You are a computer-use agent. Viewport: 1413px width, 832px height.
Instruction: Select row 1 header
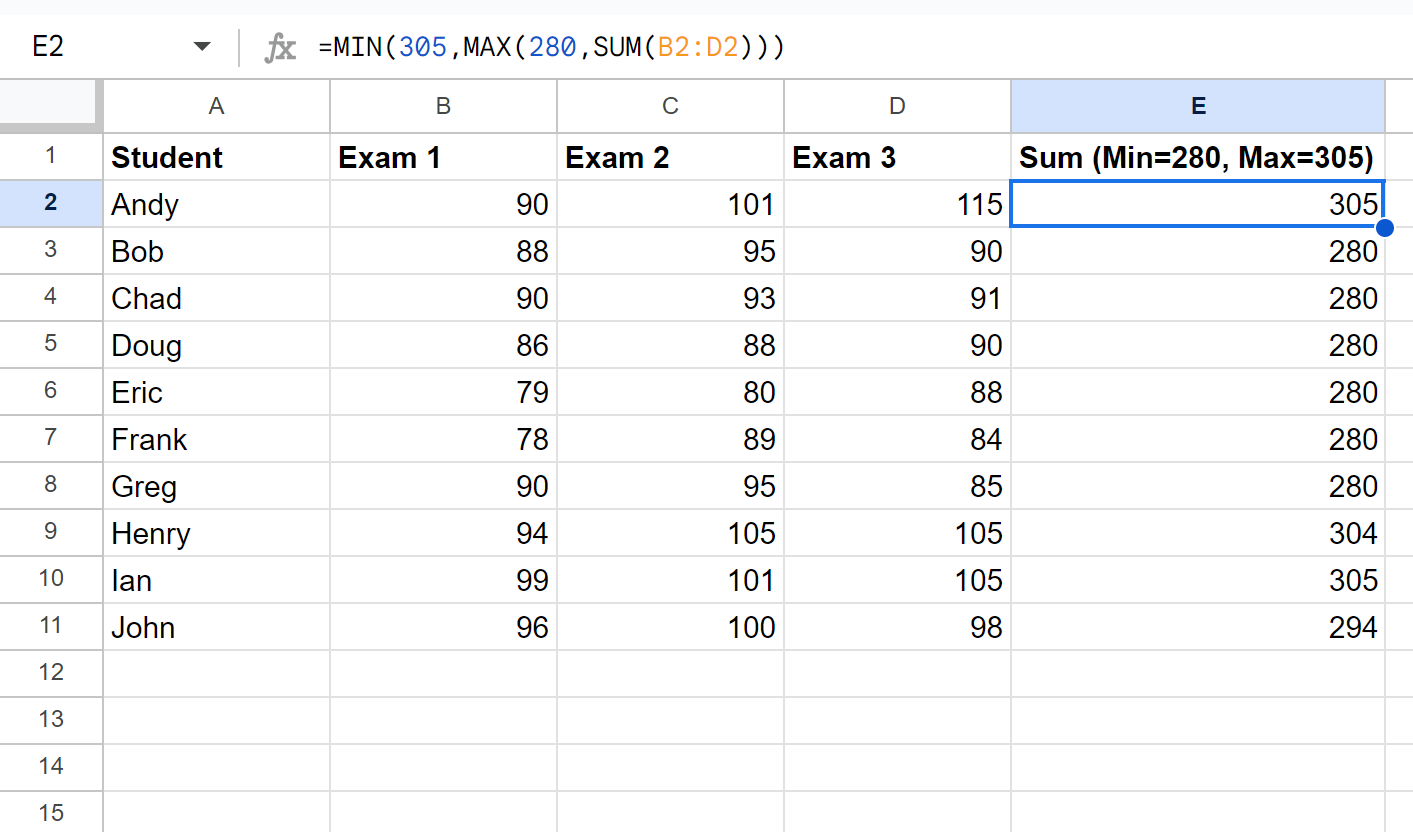coord(51,157)
